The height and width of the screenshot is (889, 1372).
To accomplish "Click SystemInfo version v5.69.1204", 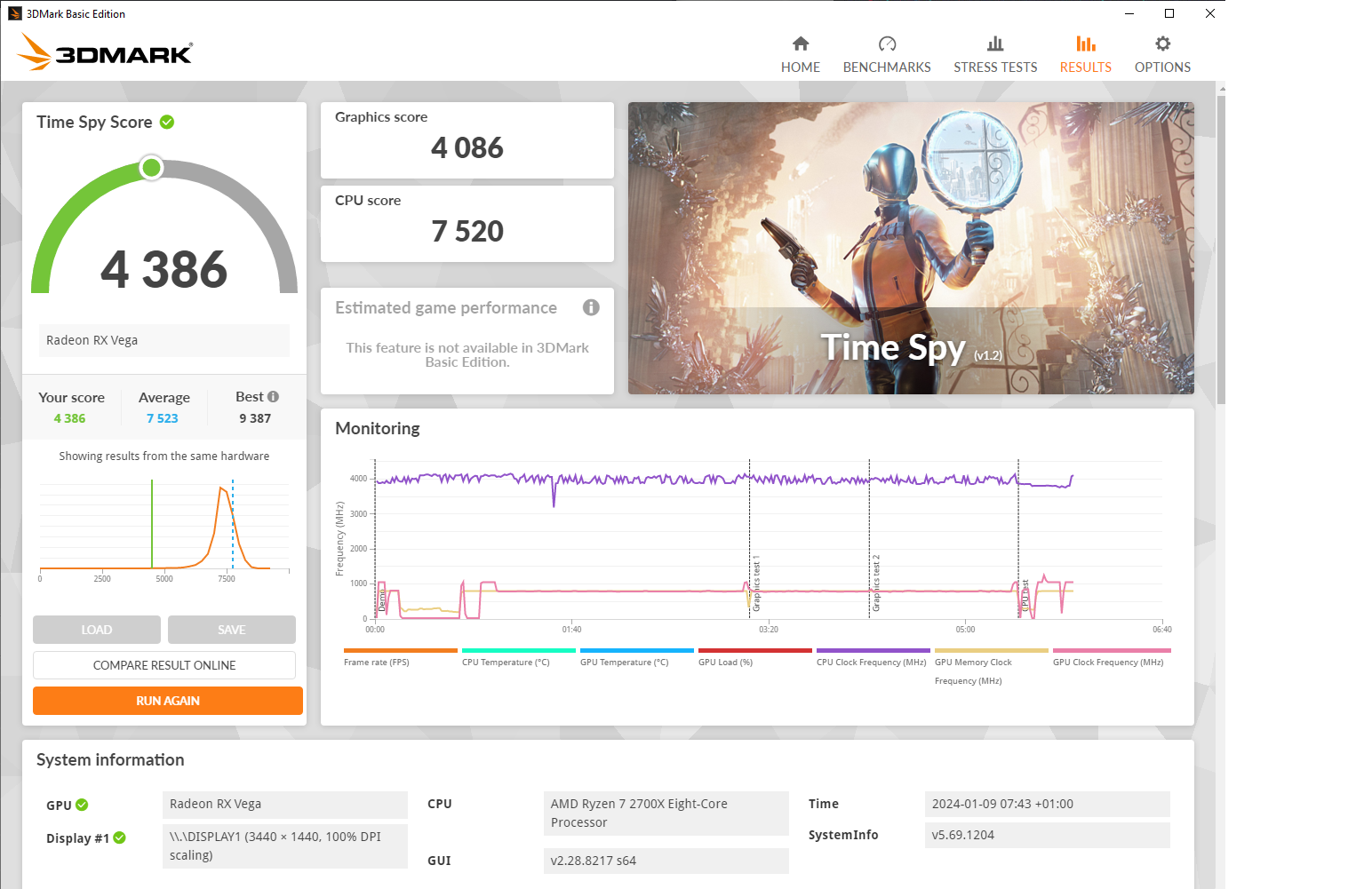I will tap(1048, 835).
